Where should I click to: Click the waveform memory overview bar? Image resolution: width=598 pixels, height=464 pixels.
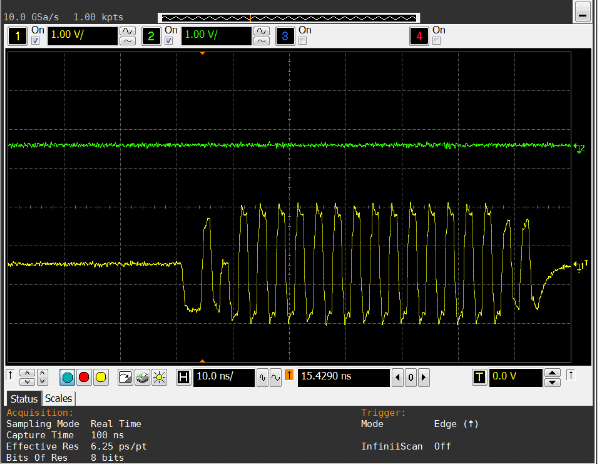click(289, 18)
